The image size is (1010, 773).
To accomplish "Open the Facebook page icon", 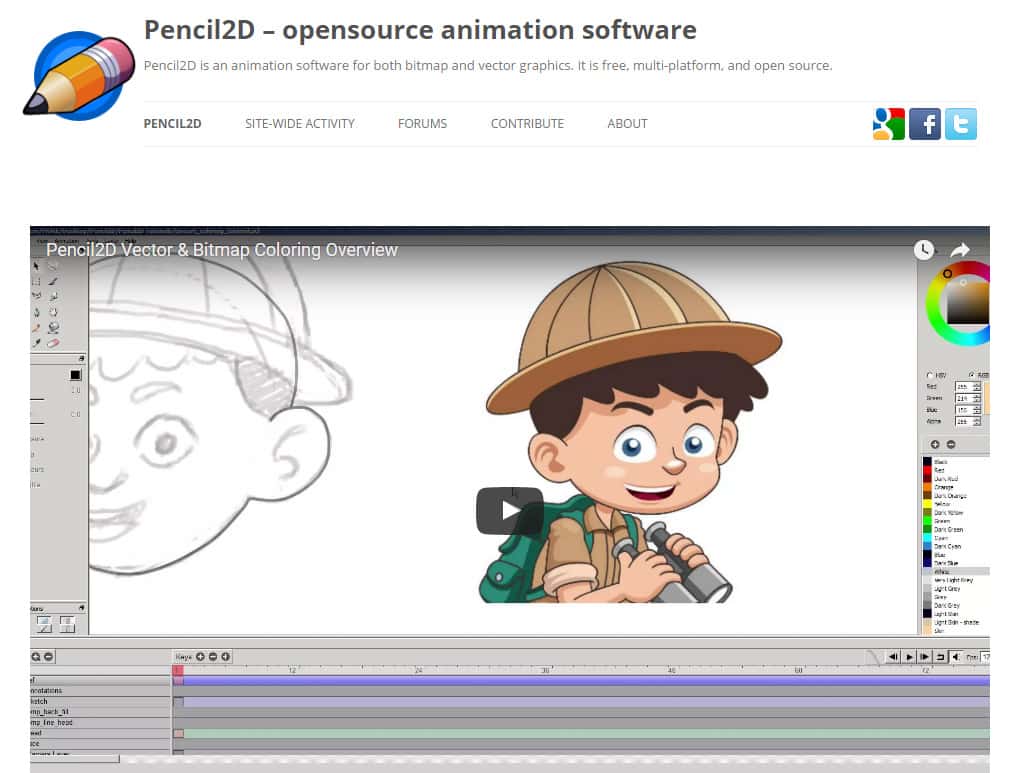I will click(925, 124).
